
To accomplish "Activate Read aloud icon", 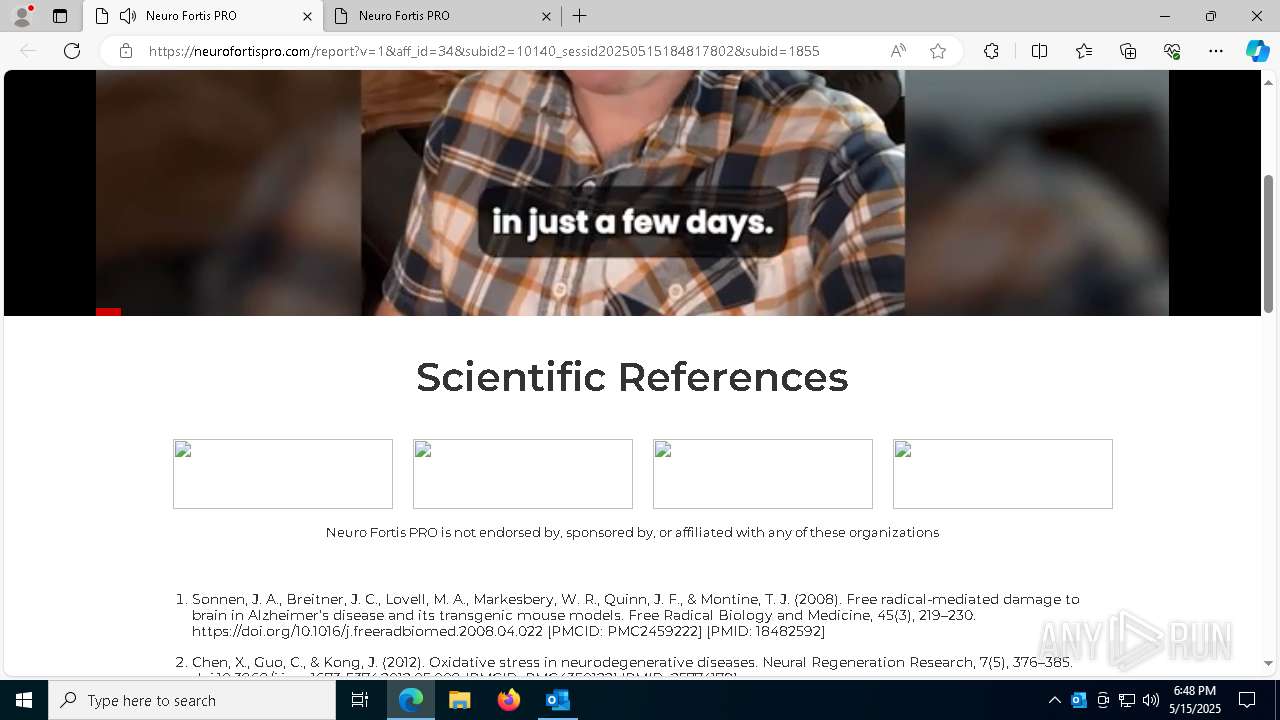I will [x=898, y=51].
